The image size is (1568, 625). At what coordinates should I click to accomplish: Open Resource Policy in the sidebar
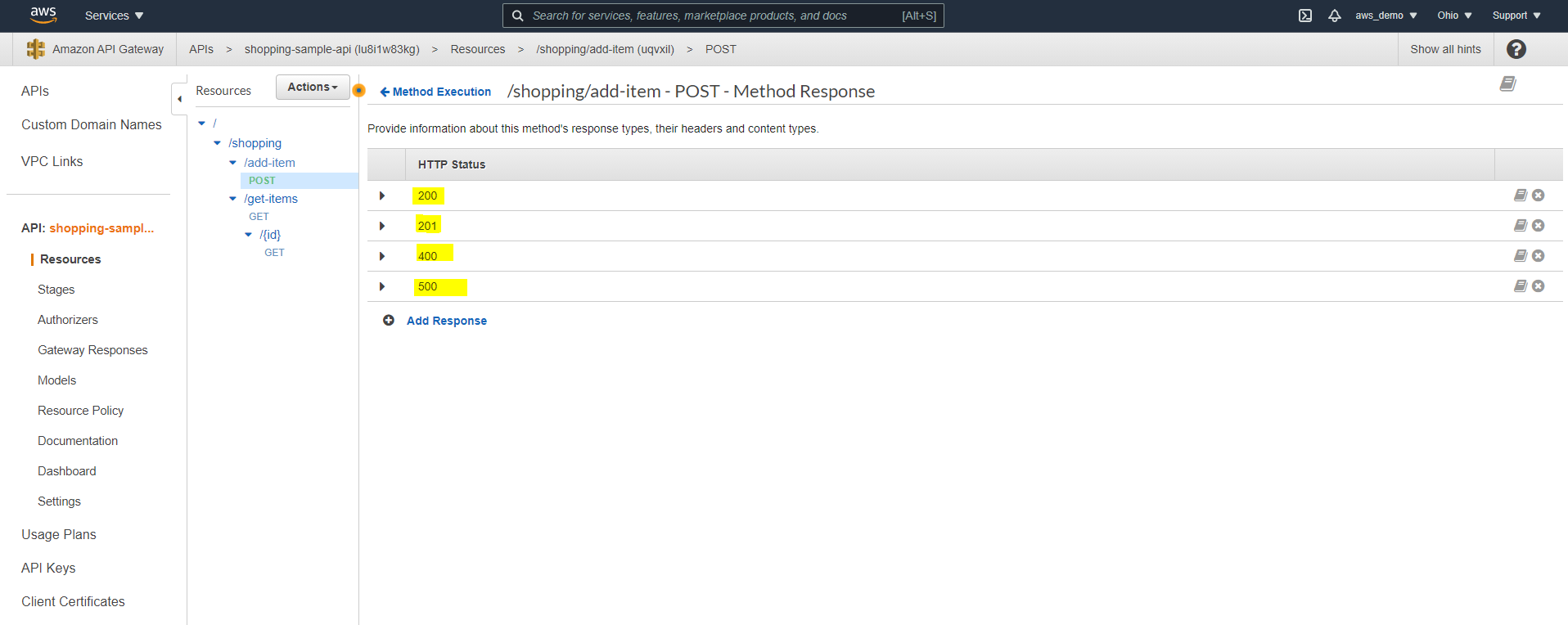pos(80,411)
